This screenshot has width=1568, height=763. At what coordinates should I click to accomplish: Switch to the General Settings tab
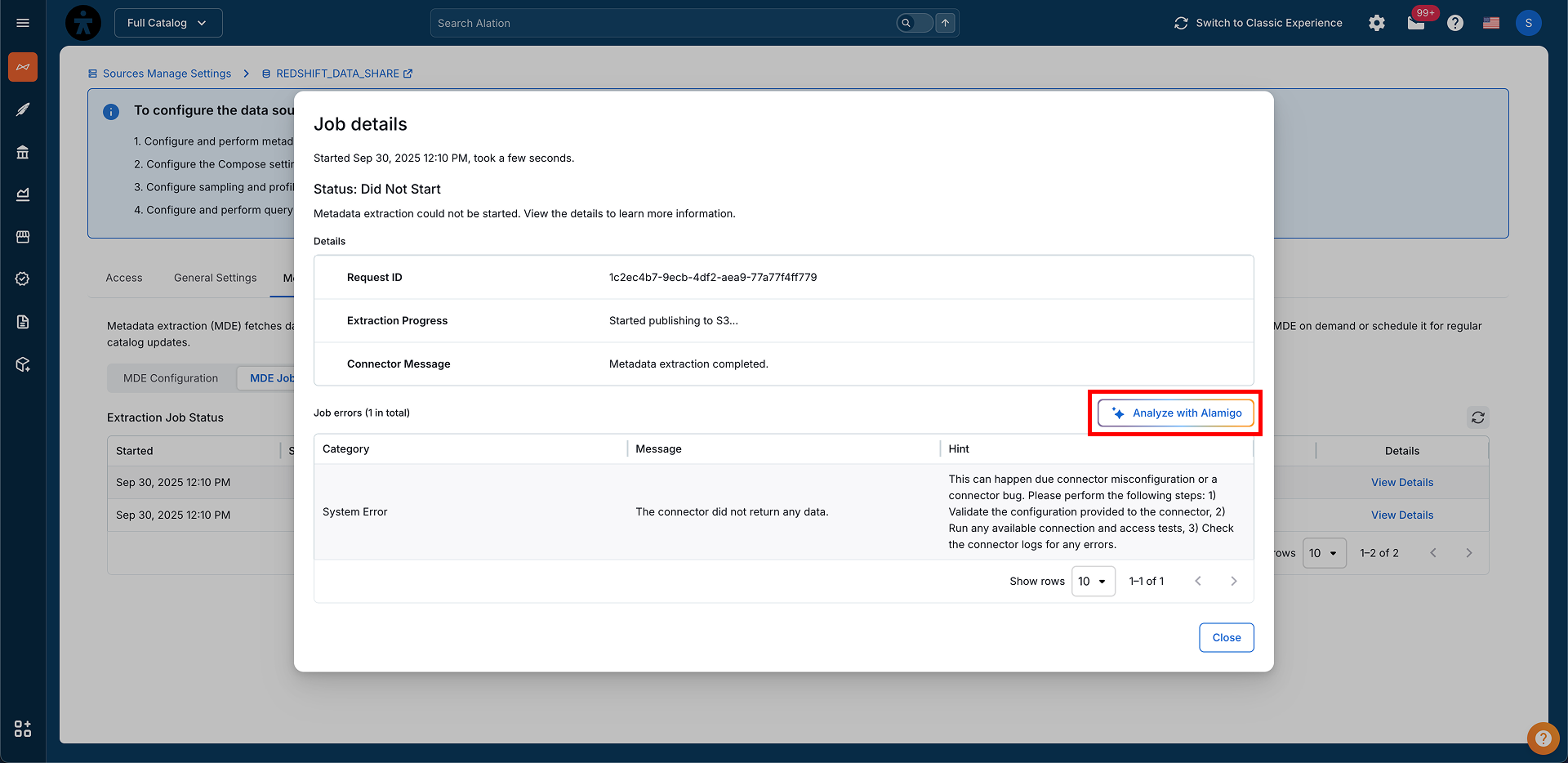pyautogui.click(x=215, y=278)
